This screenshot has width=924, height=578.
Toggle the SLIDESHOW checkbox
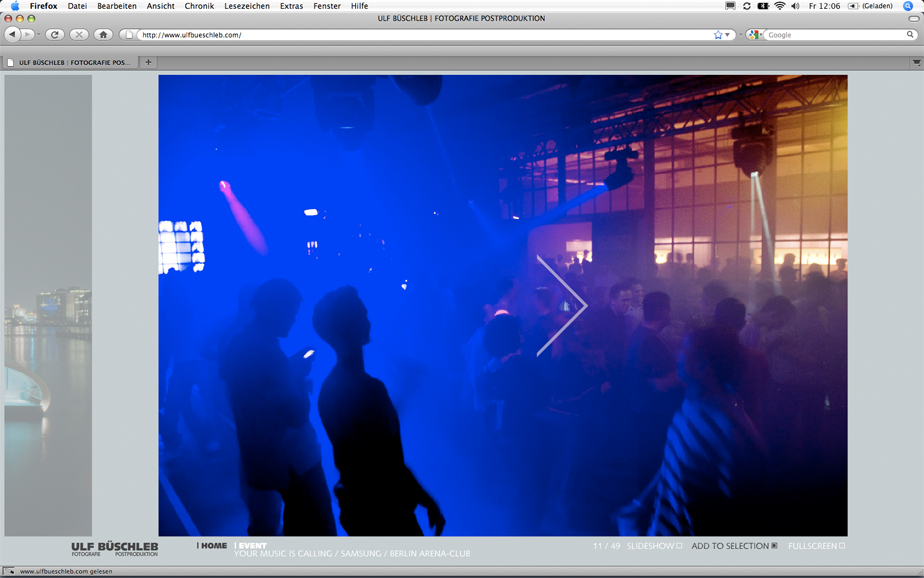click(679, 546)
